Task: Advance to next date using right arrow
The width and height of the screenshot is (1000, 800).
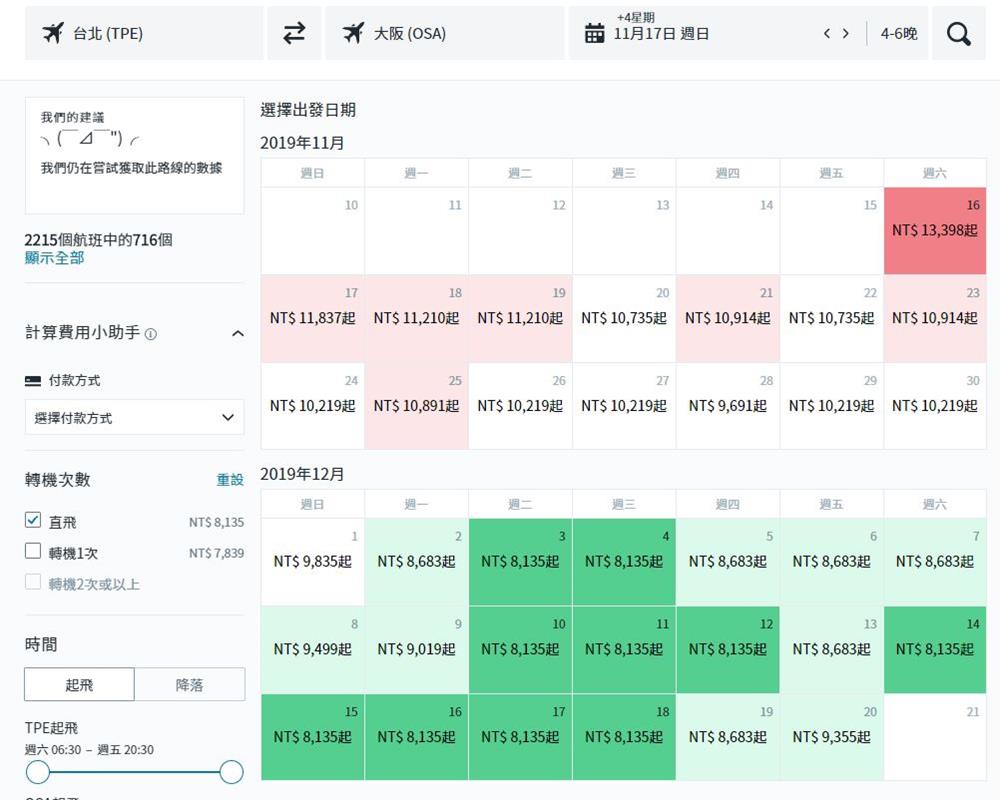Action: tap(846, 33)
